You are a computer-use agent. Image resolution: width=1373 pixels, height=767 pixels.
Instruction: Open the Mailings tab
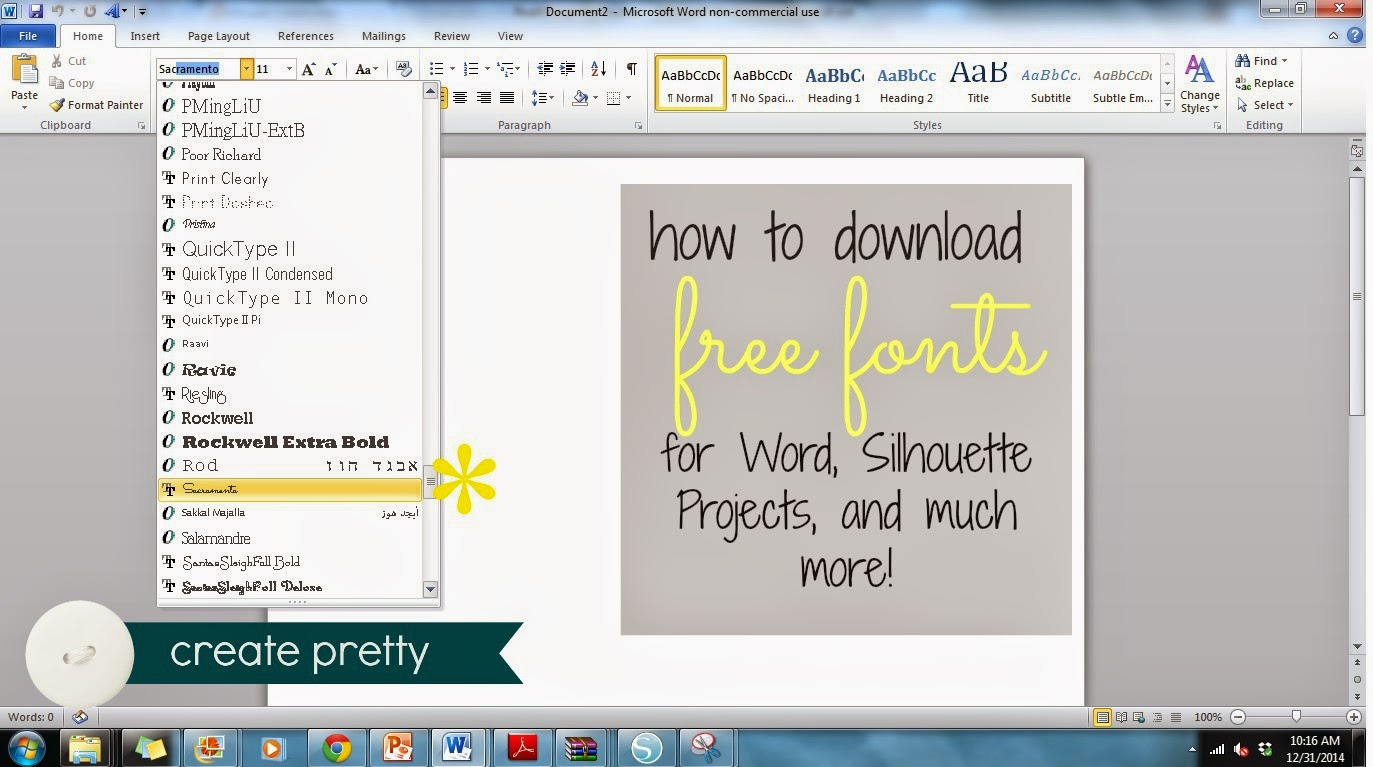pyautogui.click(x=384, y=36)
